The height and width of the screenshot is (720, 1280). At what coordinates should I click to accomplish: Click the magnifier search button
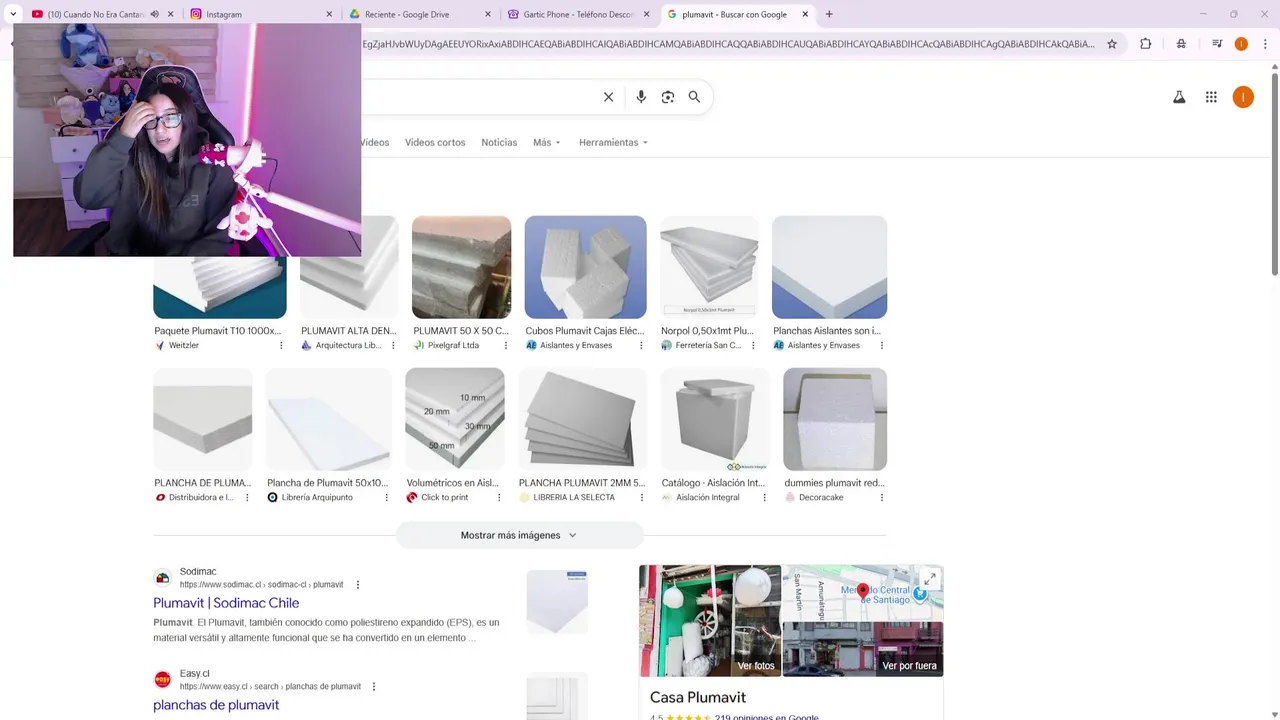(694, 97)
